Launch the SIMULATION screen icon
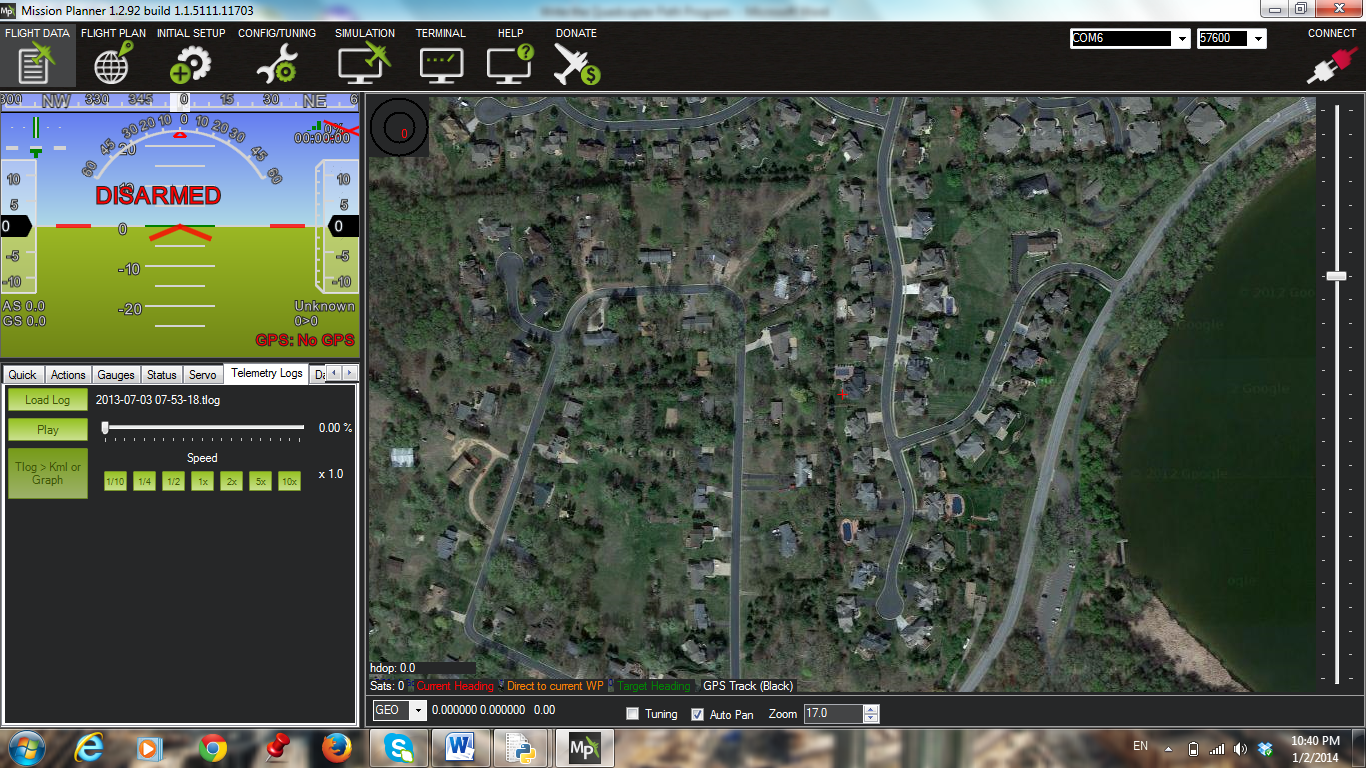This screenshot has width=1366, height=768. [x=362, y=64]
